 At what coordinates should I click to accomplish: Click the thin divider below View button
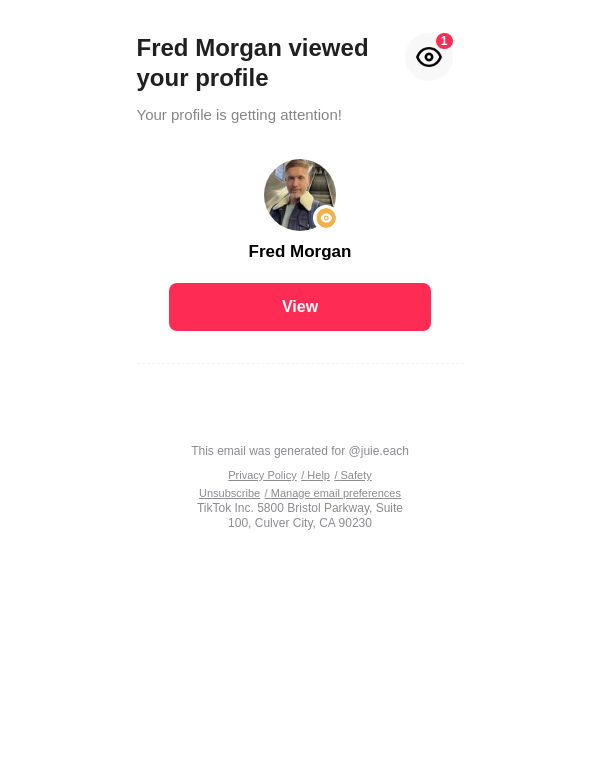coord(300,363)
